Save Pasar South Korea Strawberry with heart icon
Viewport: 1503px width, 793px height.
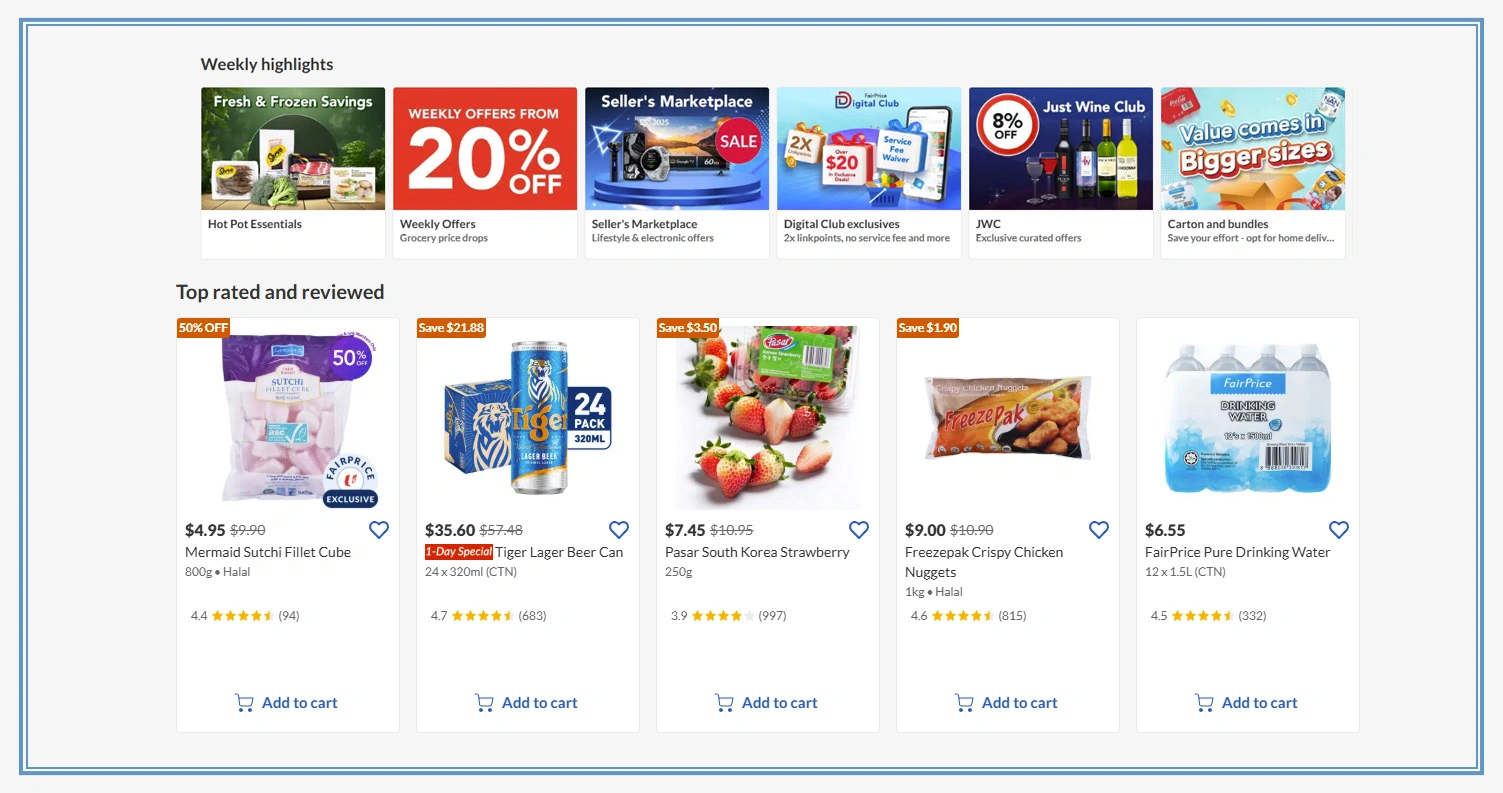pos(859,530)
